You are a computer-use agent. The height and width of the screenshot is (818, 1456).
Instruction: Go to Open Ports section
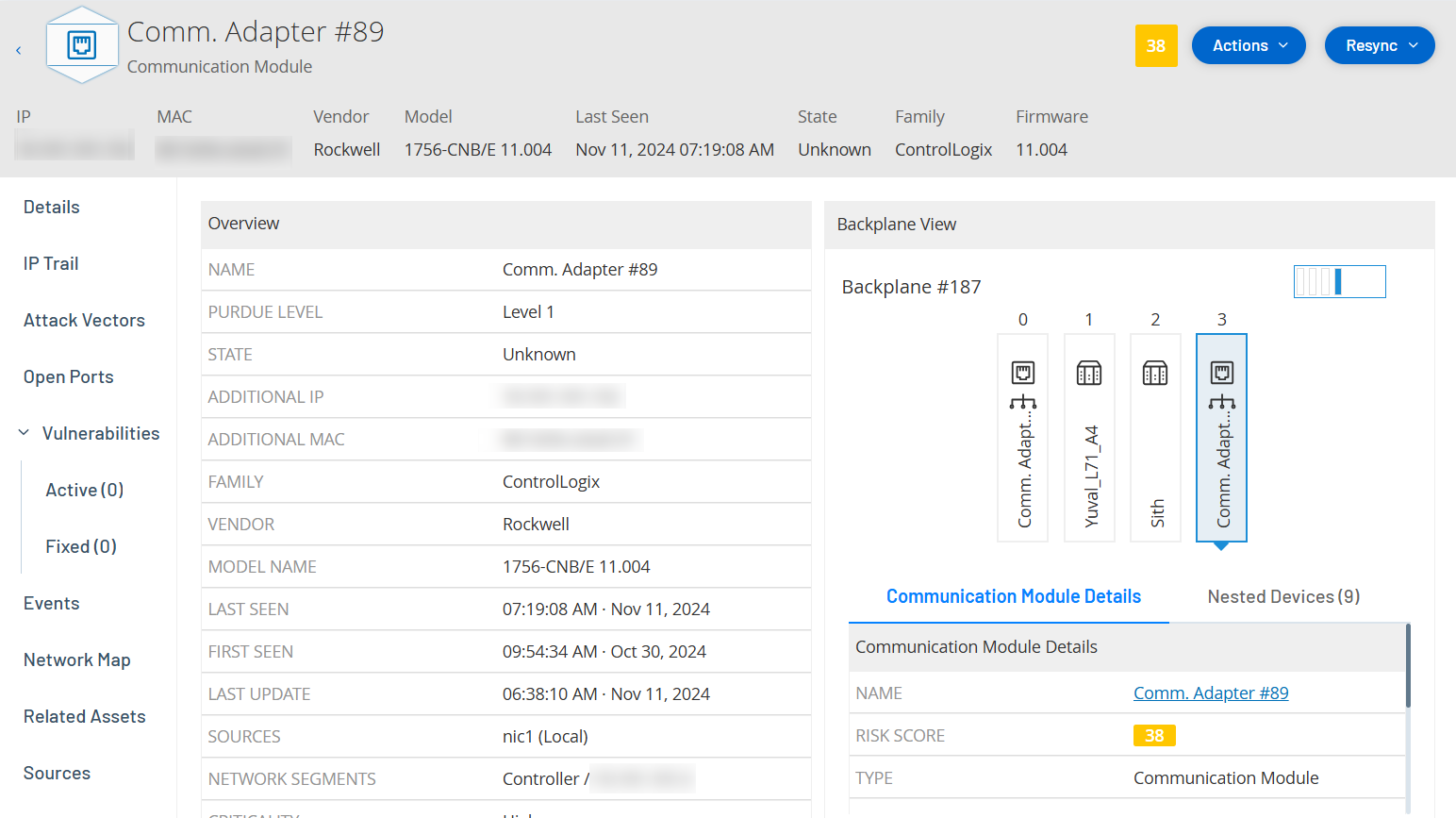click(x=68, y=376)
